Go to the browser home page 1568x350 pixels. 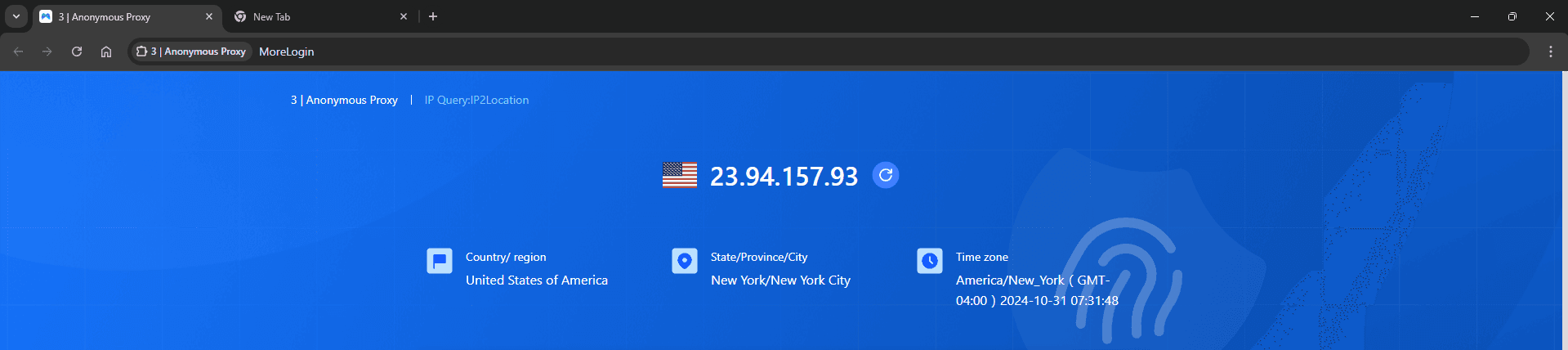106,52
